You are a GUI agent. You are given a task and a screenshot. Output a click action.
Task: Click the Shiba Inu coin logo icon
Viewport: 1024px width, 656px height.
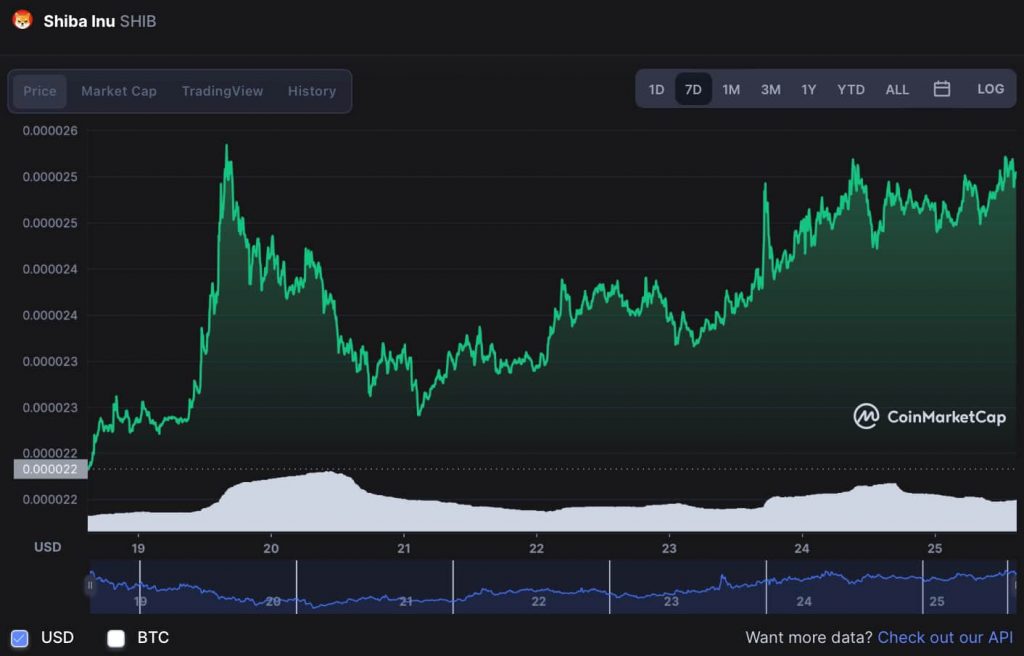[x=22, y=20]
